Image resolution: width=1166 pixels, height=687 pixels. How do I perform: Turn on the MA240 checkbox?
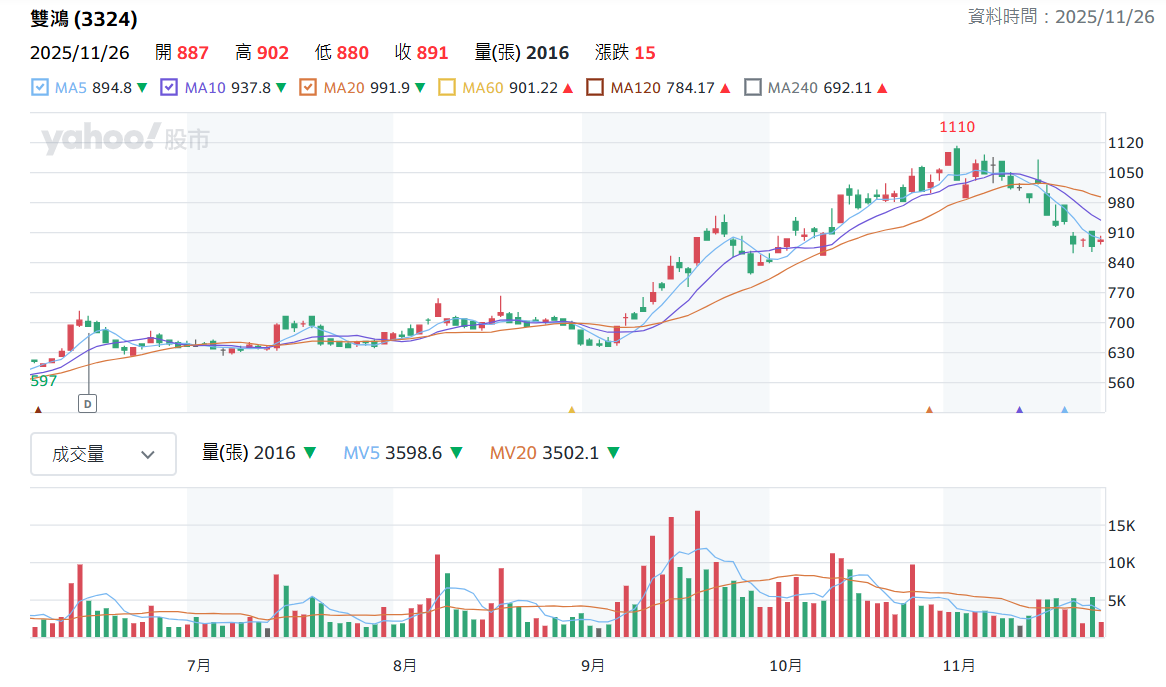pos(753,88)
